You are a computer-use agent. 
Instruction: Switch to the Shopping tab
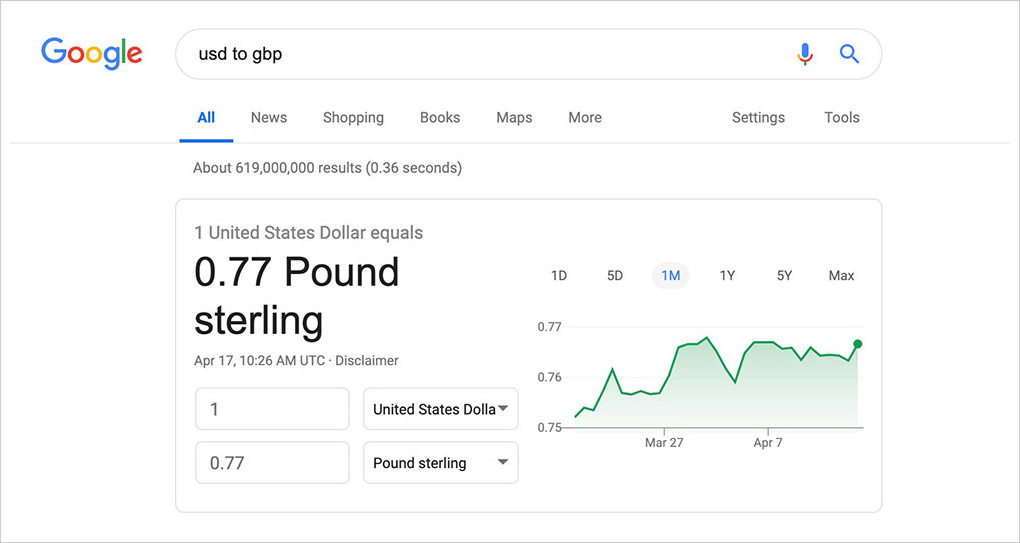(353, 118)
